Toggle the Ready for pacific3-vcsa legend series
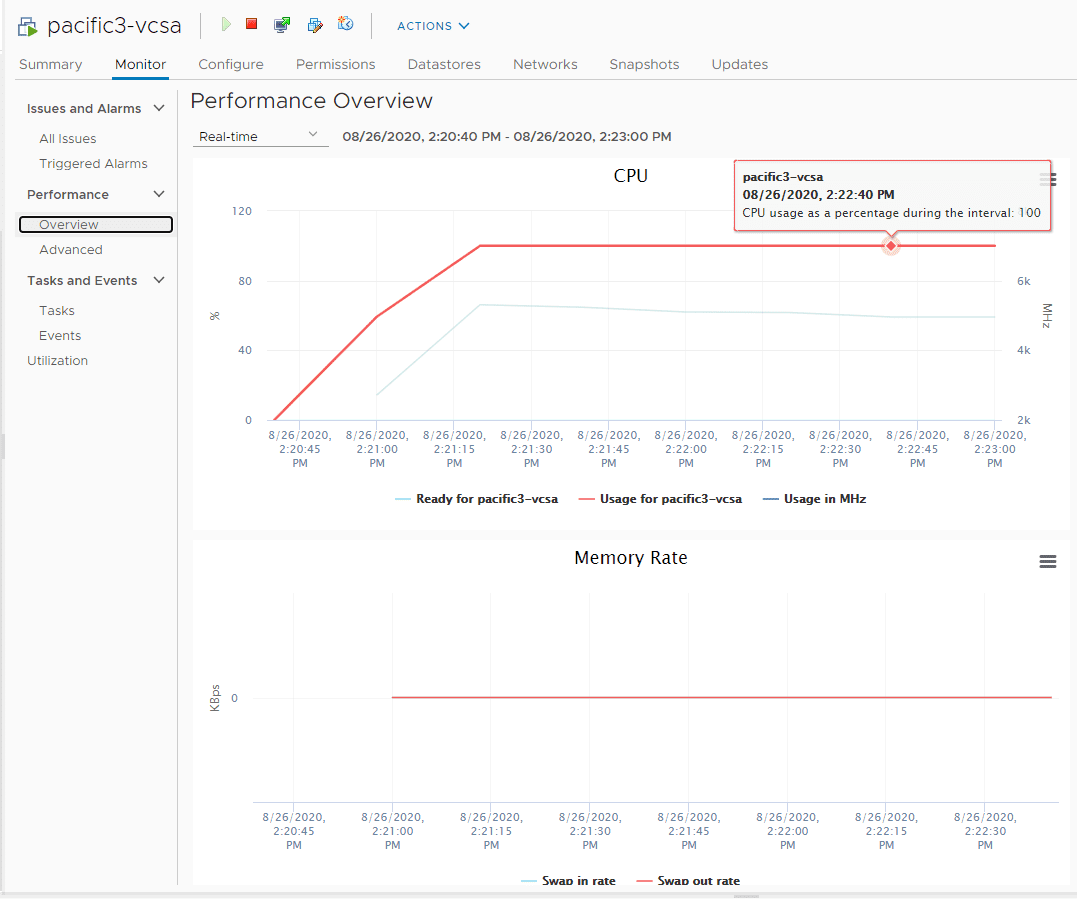This screenshot has width=1077, height=899. coord(486,498)
